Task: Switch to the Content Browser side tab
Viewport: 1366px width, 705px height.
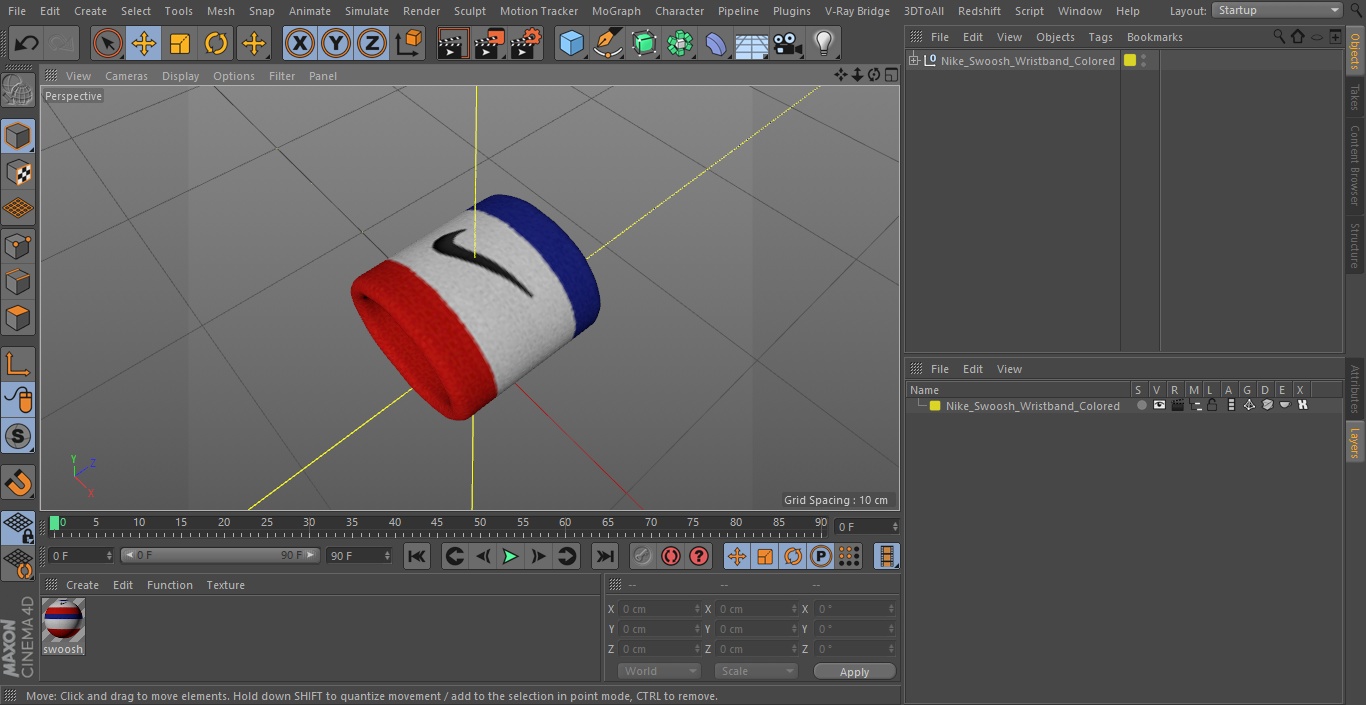Action: pyautogui.click(x=1355, y=165)
